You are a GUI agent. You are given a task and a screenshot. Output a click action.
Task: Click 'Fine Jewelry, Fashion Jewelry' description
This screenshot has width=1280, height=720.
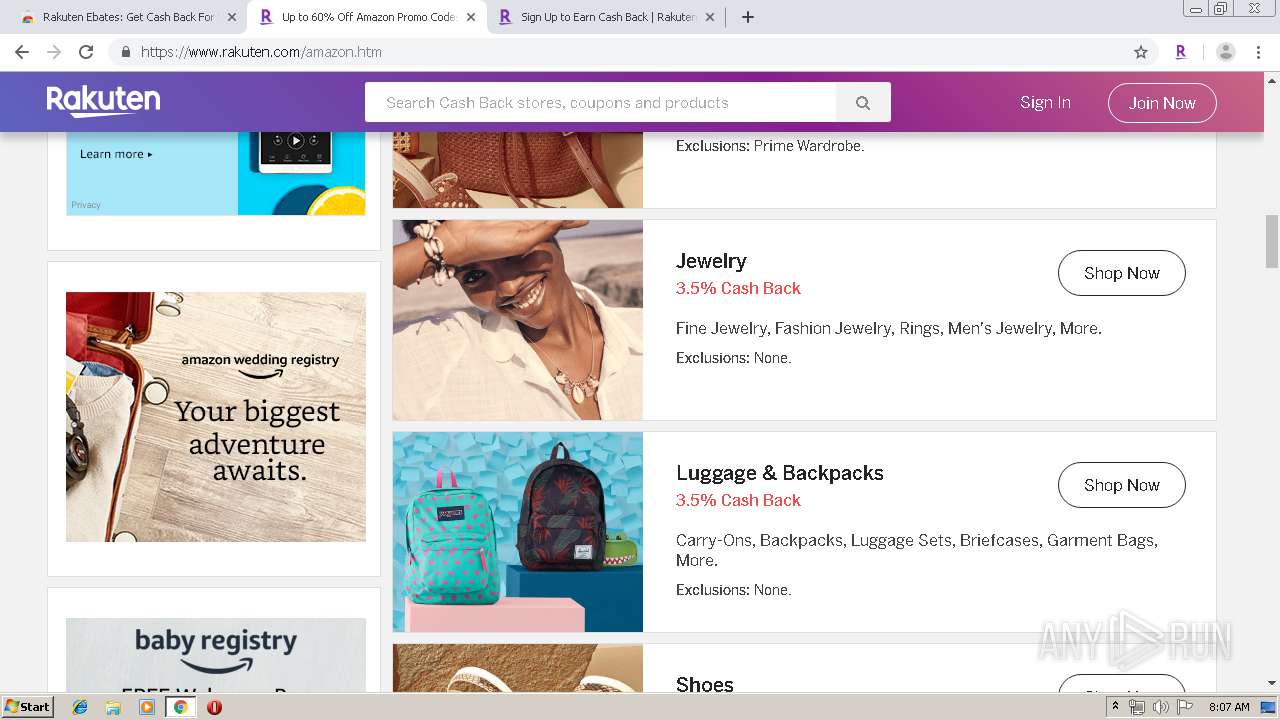889,328
